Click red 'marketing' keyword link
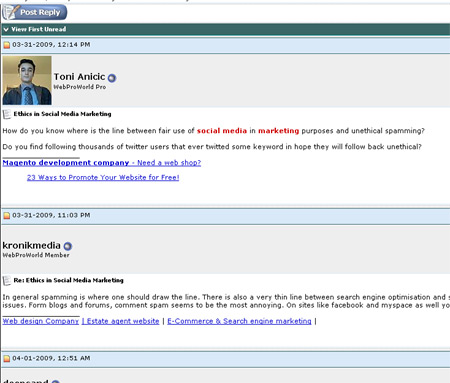 pos(279,131)
